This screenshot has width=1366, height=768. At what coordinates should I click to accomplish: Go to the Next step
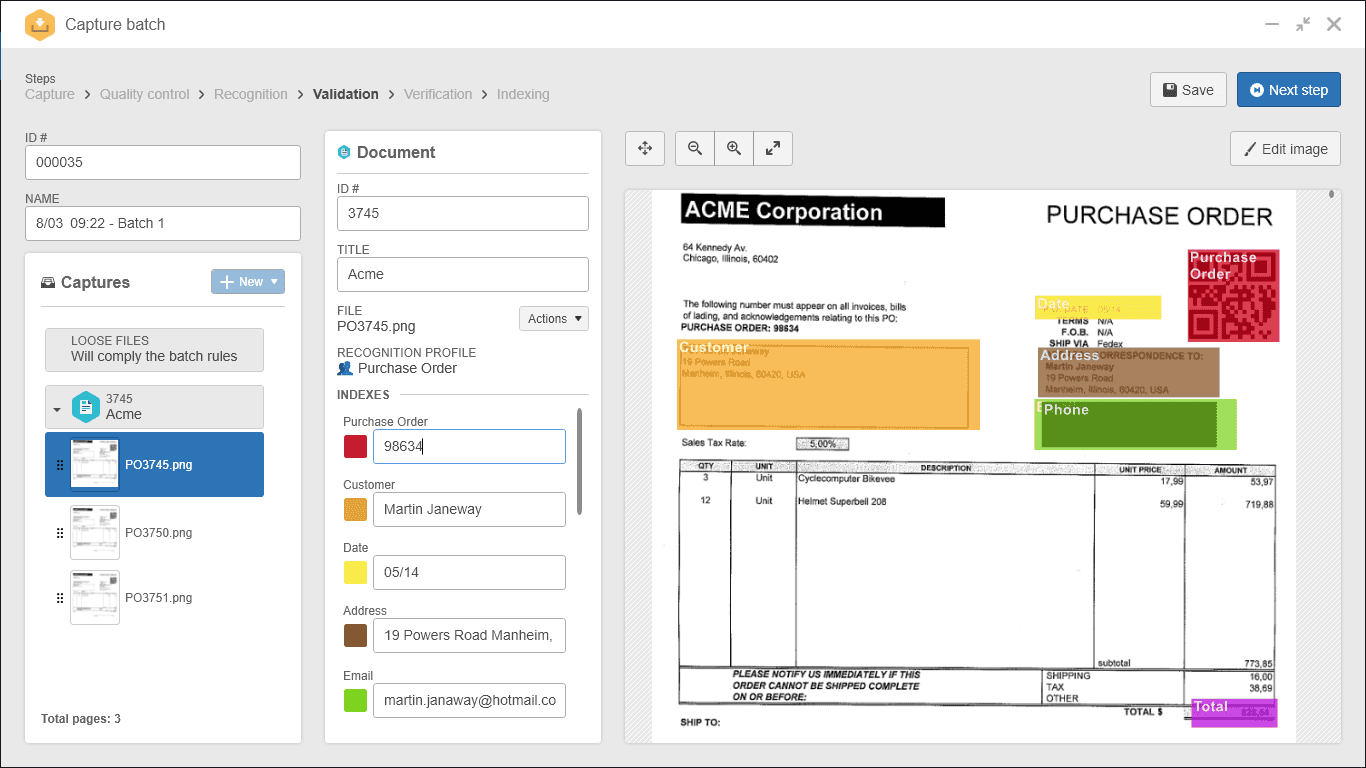pyautogui.click(x=1289, y=90)
